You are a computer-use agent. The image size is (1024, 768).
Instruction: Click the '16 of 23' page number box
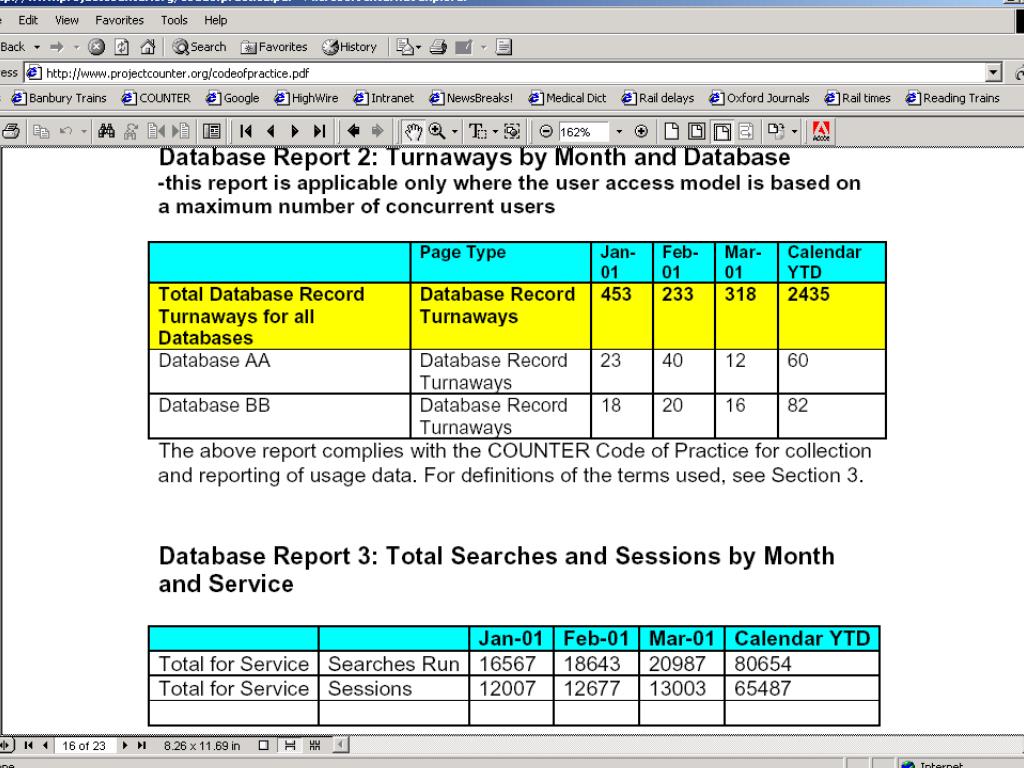[84, 746]
